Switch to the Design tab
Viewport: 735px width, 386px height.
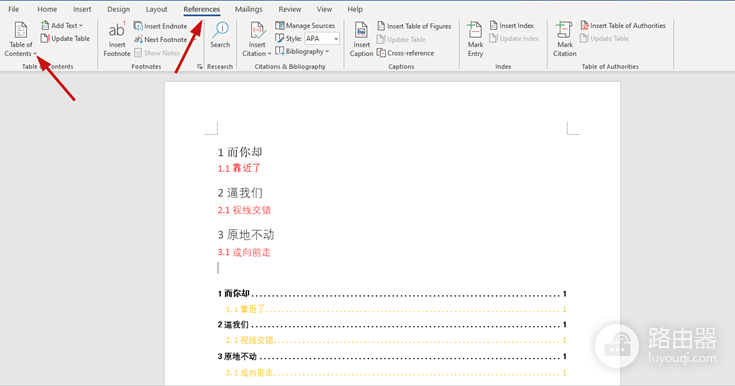tap(118, 9)
